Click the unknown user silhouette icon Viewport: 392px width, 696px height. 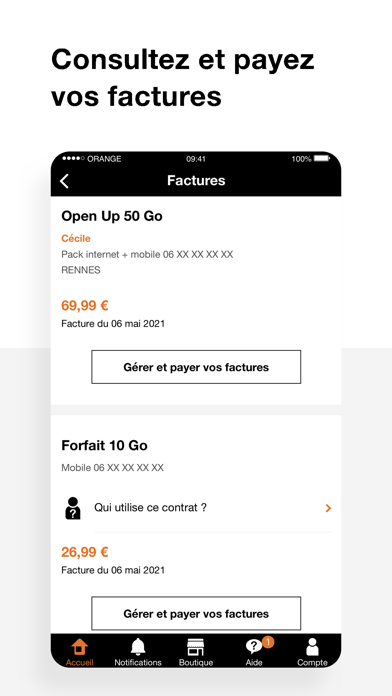[73, 508]
